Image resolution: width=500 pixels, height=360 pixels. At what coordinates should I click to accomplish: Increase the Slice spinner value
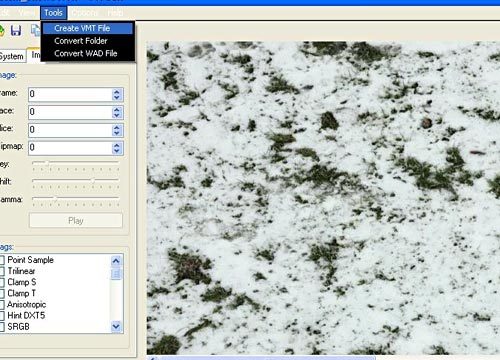tap(116, 127)
